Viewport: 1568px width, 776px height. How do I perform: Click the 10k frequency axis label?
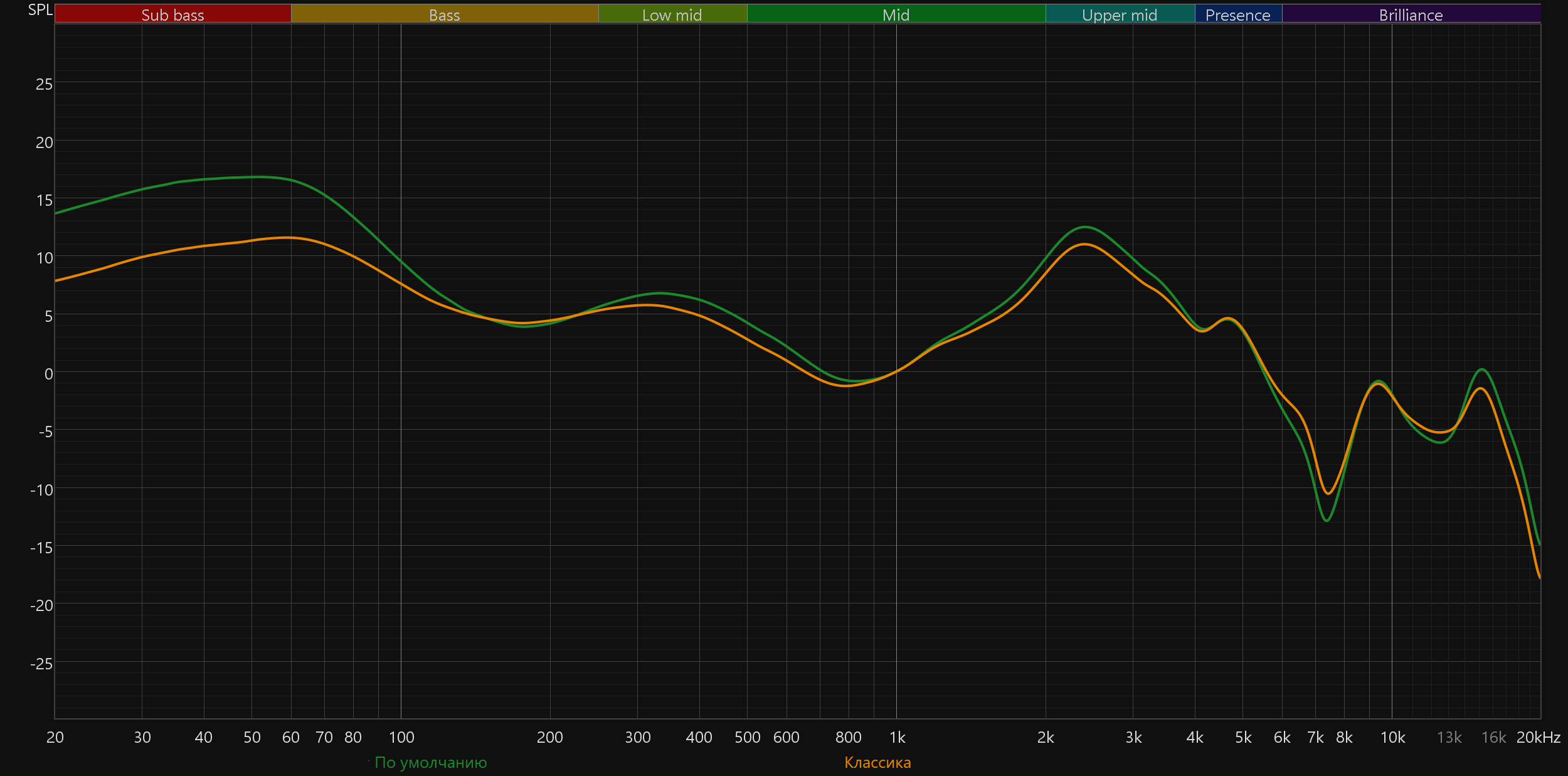(x=1392, y=737)
